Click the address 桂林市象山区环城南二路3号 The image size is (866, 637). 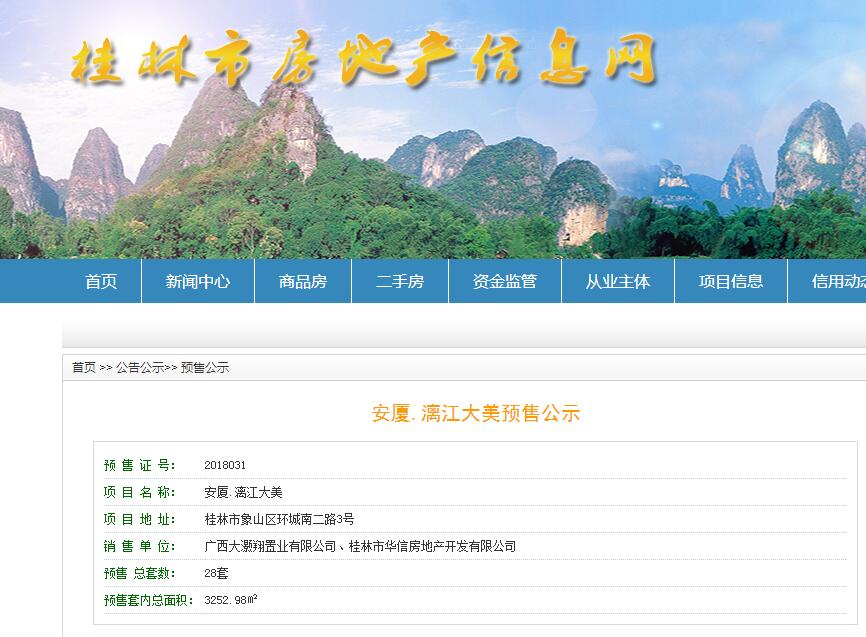coord(279,519)
